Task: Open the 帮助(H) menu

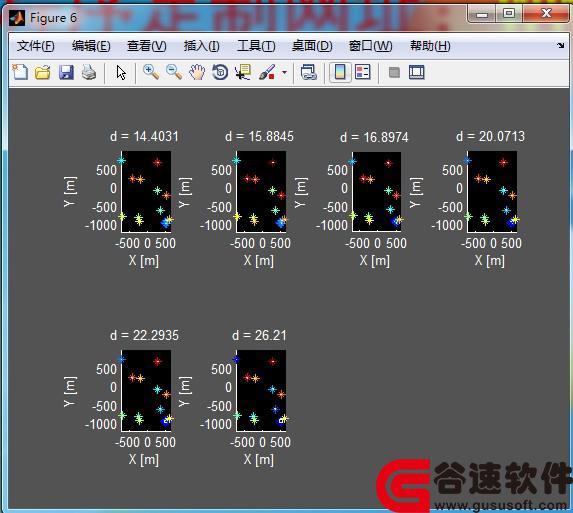Action: (430, 46)
